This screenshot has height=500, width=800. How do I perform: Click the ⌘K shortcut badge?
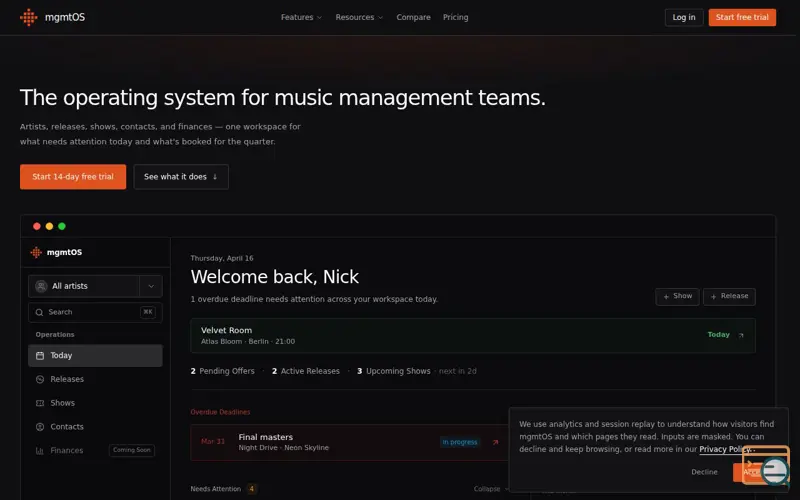pyautogui.click(x=147, y=312)
